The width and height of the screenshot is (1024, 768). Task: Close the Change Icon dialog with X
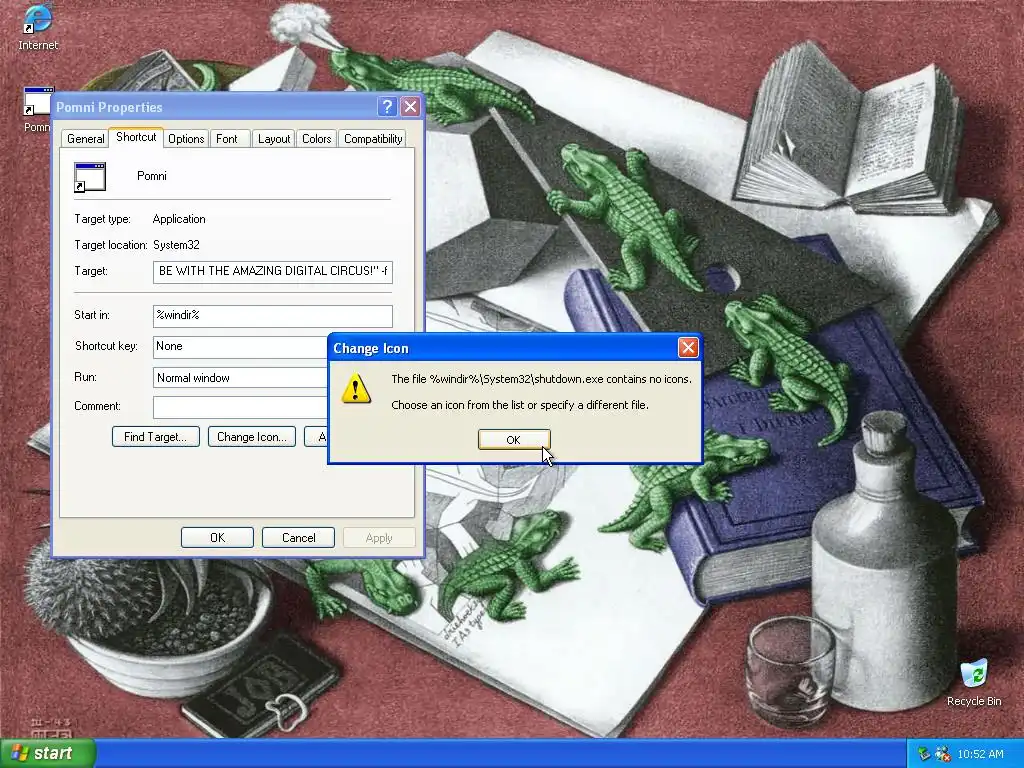(x=688, y=347)
